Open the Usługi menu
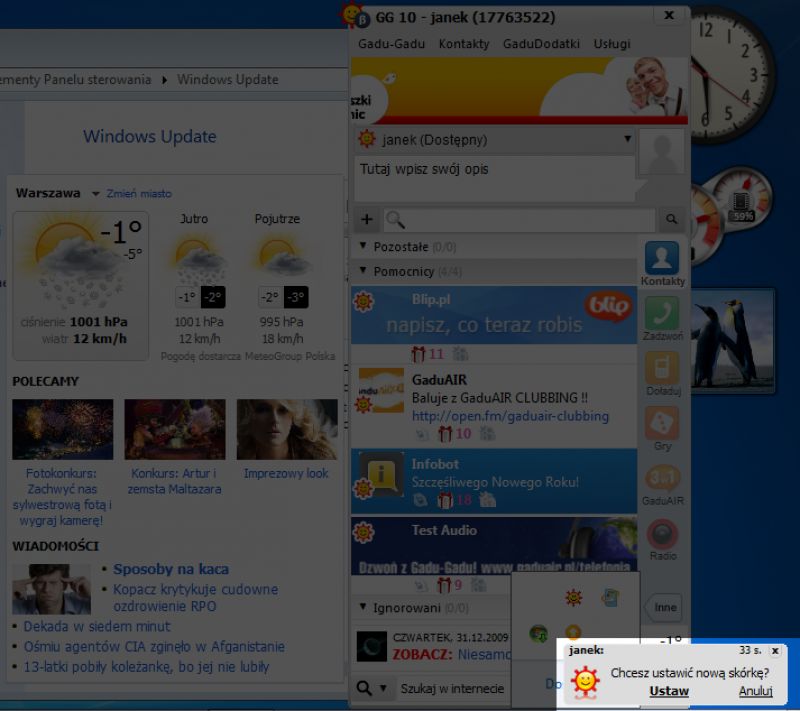Viewport: 800px width, 711px height. coord(612,44)
